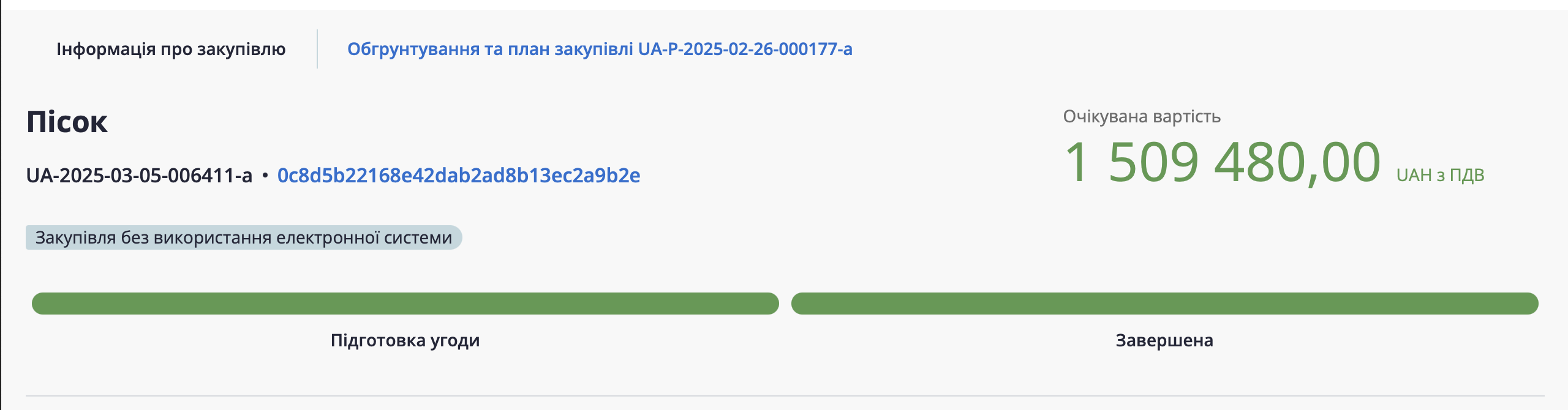Viewport: 1568px width, 410px height.
Task: Click the UAH з ПДВ currency note
Action: tap(1439, 176)
